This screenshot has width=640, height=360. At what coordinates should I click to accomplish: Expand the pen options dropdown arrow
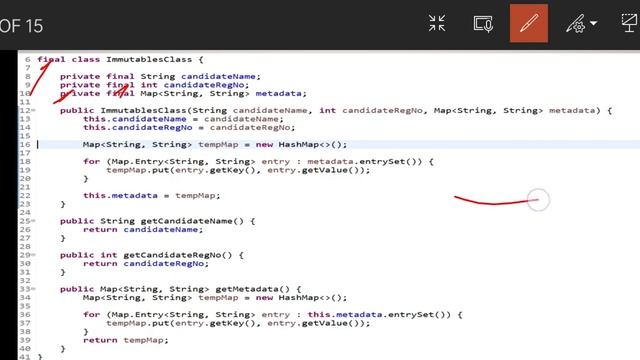(x=593, y=24)
